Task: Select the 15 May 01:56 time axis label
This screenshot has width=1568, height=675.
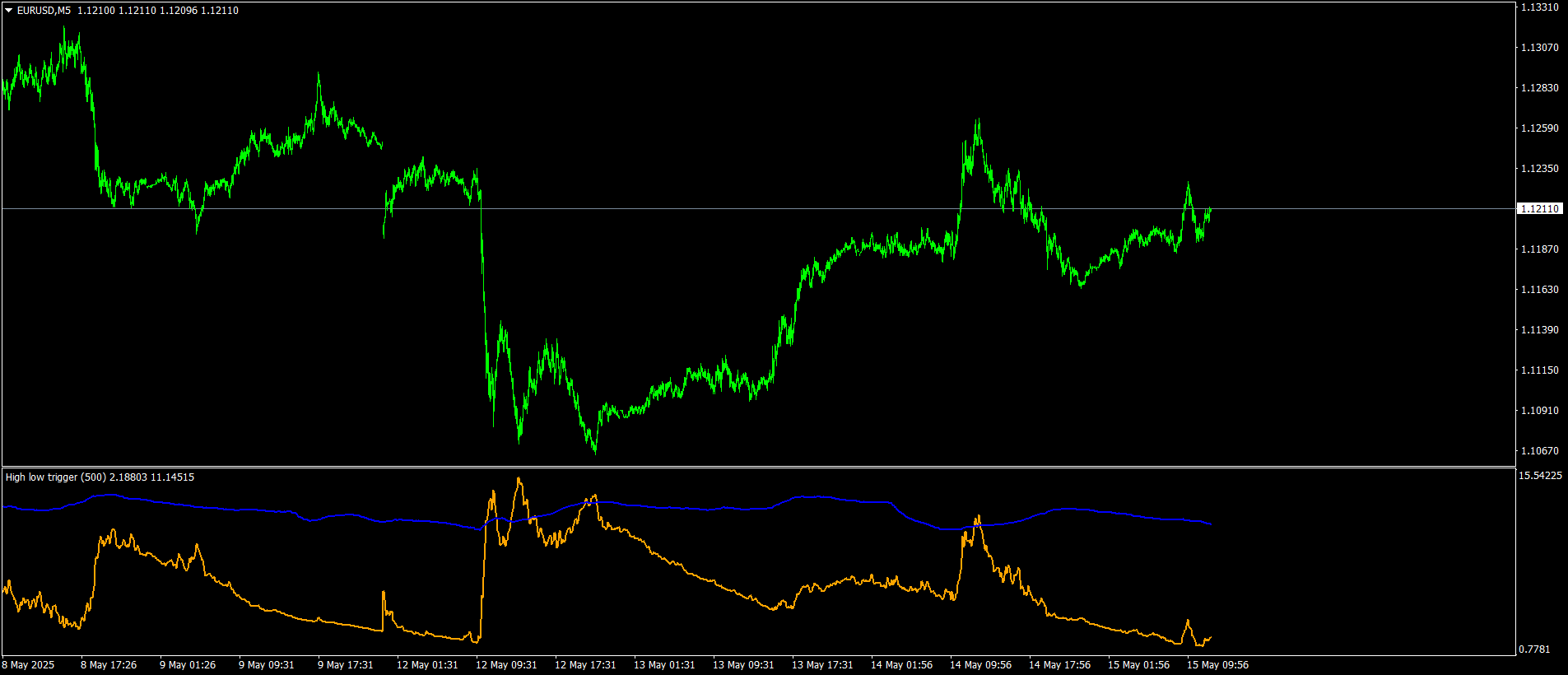Action: pos(1138,665)
